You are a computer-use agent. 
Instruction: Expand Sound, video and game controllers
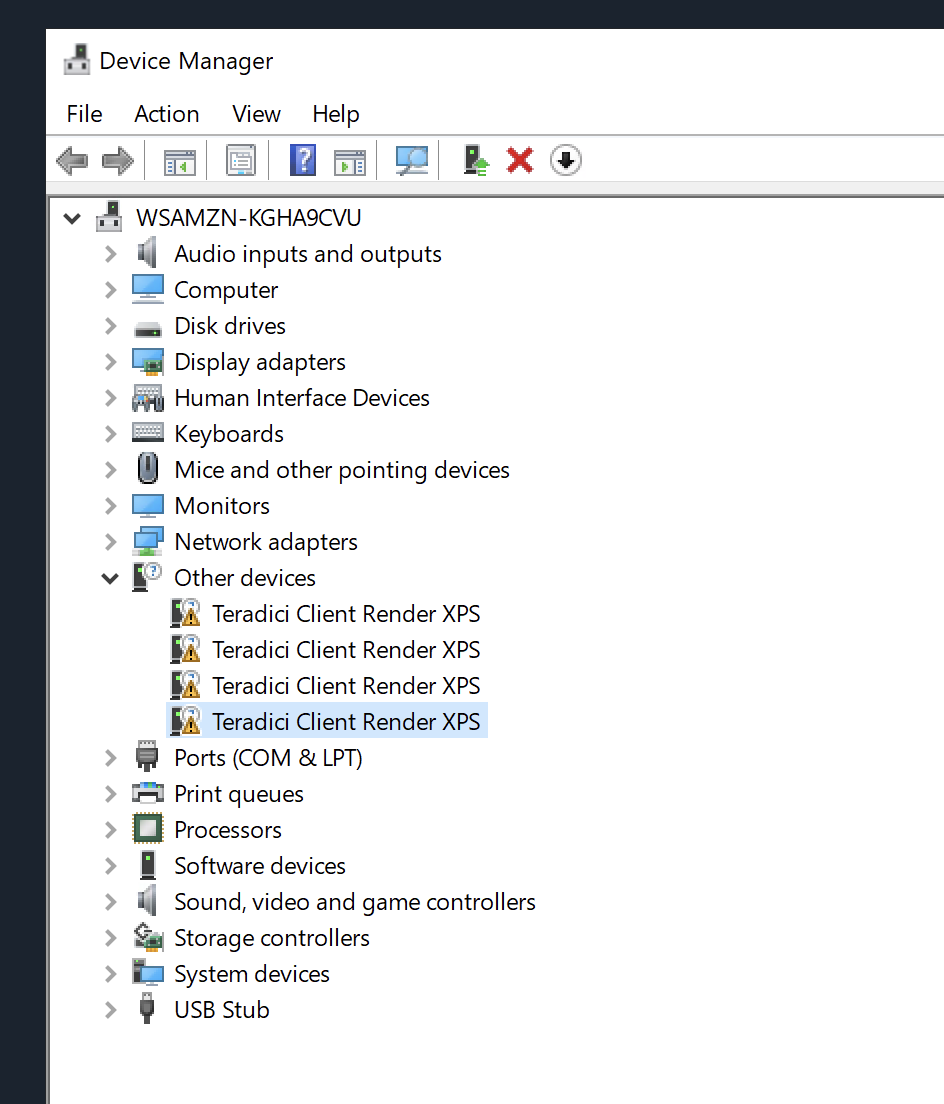110,902
